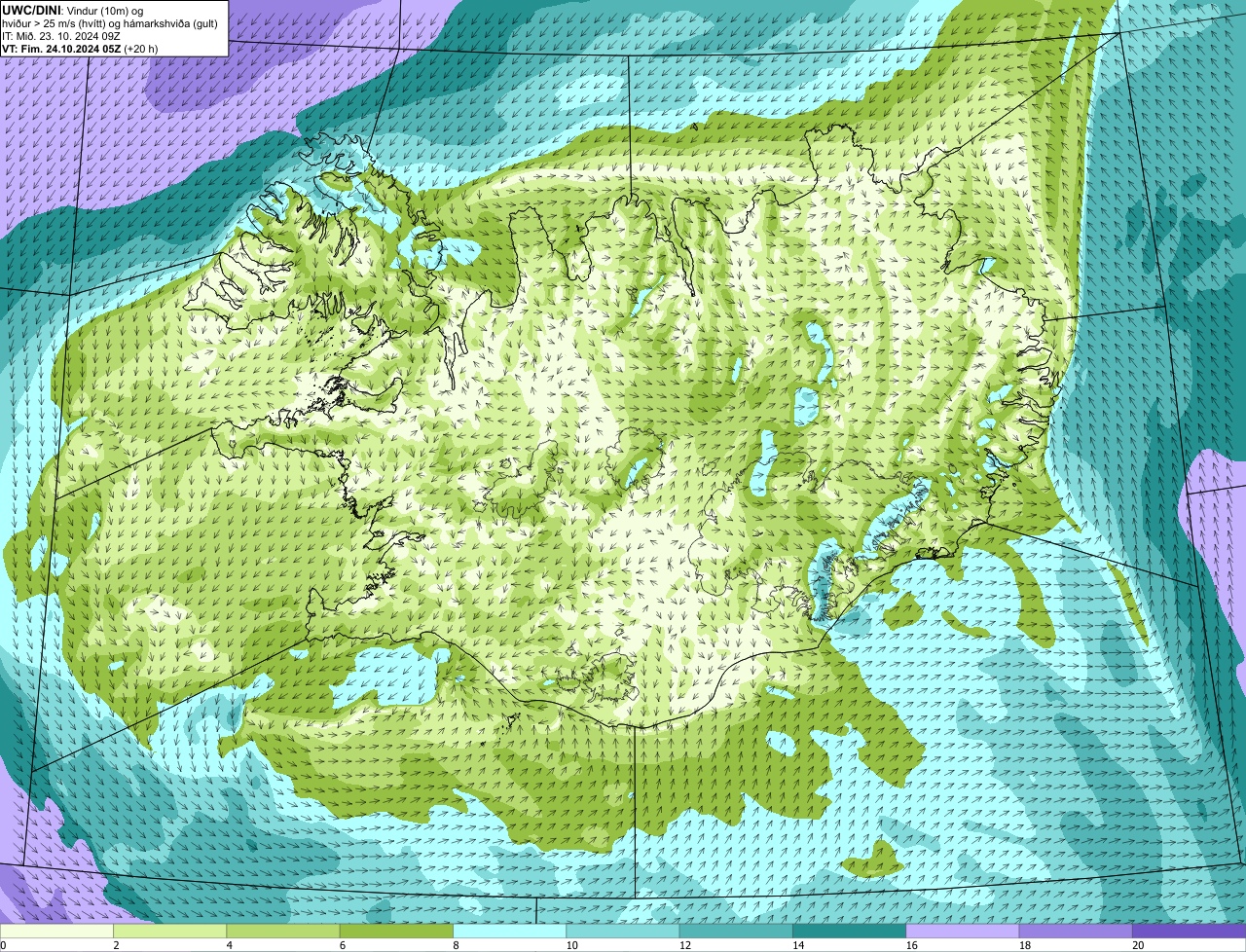Screen dimensions: 1246x952
Task: Click the legend scale label '8'
Action: (456, 944)
